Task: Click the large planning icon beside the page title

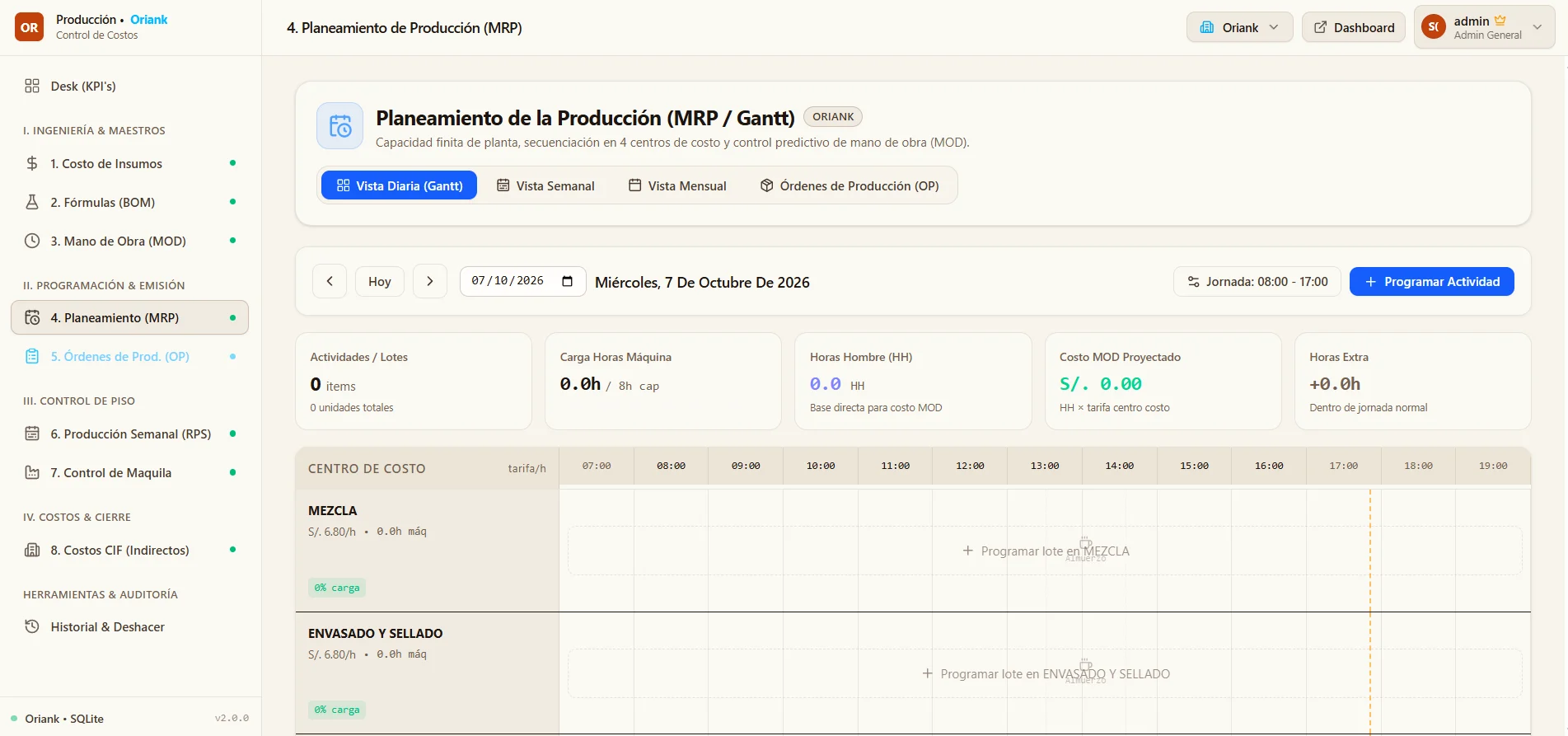Action: (x=340, y=126)
